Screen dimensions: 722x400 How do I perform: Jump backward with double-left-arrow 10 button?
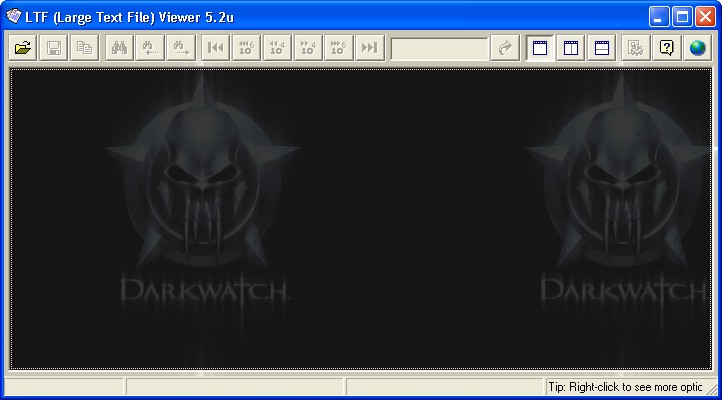277,47
